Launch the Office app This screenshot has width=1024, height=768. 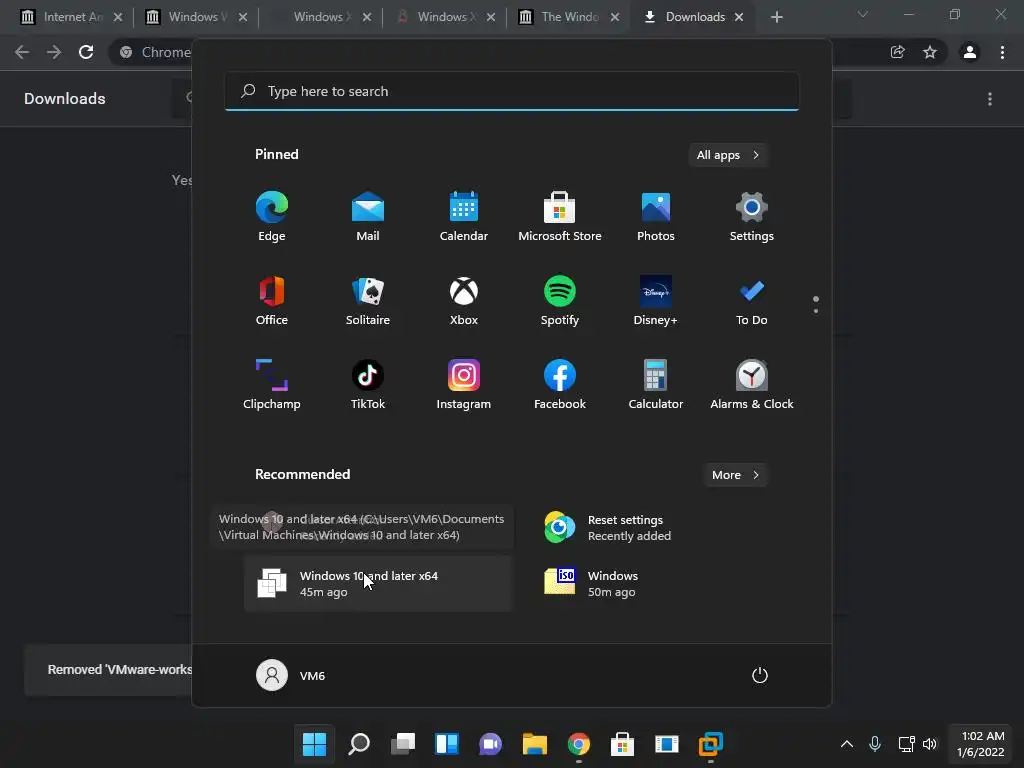272,301
